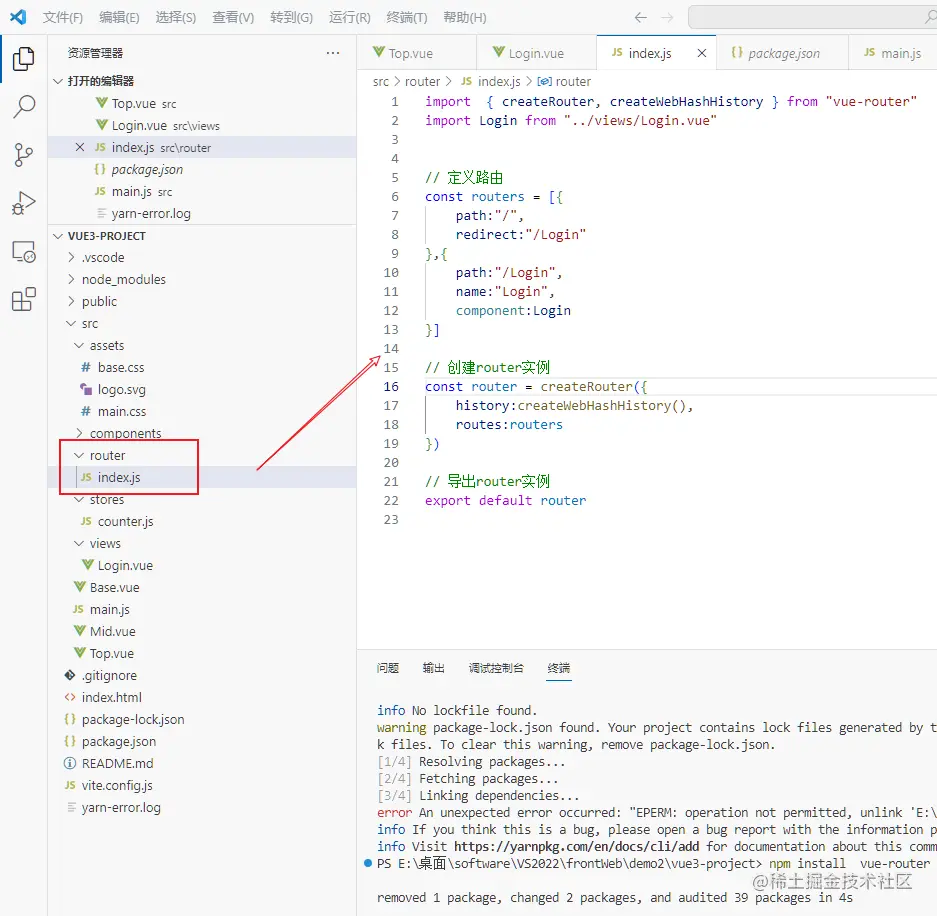Open the 运行(R) menu
The image size is (937, 916).
click(x=350, y=17)
